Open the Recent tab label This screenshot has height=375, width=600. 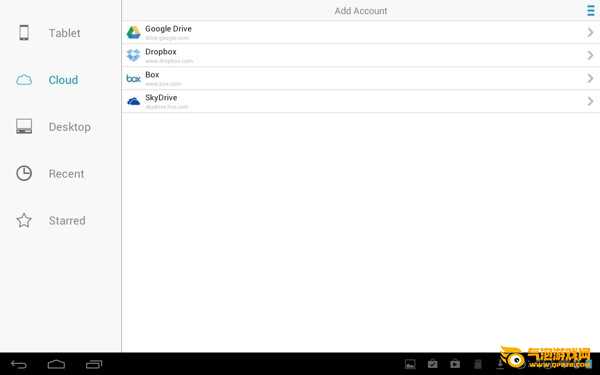point(66,174)
